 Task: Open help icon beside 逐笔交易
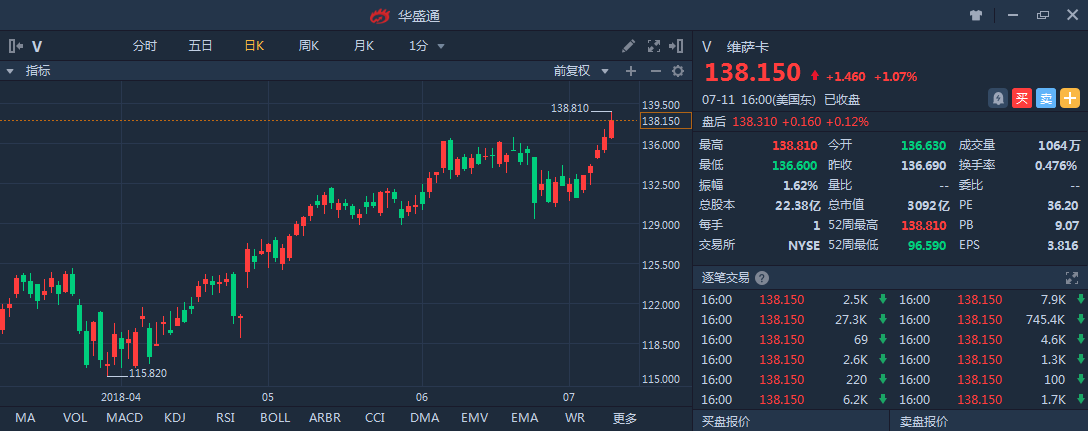tap(762, 278)
